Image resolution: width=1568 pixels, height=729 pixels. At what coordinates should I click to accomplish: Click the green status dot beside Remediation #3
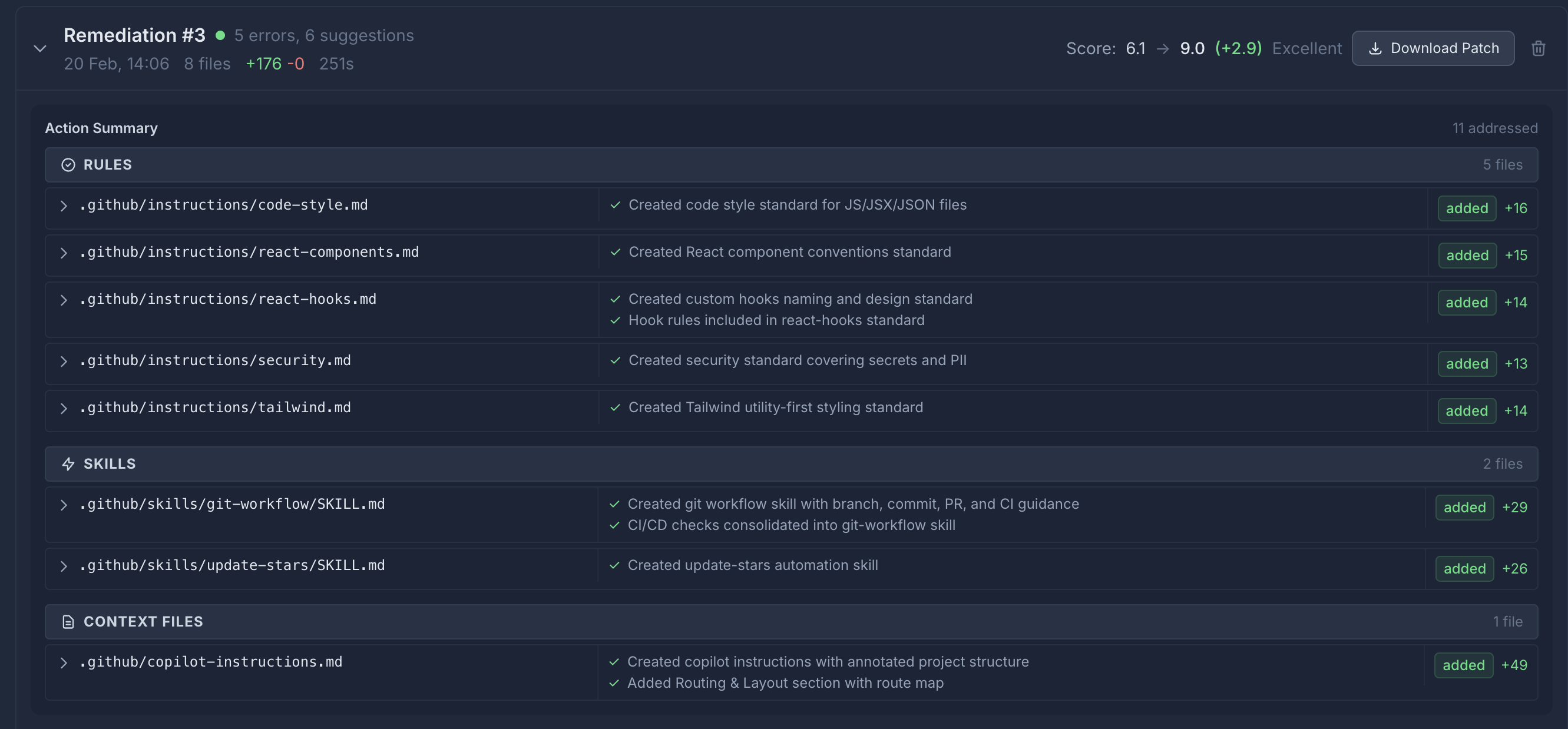[x=220, y=36]
